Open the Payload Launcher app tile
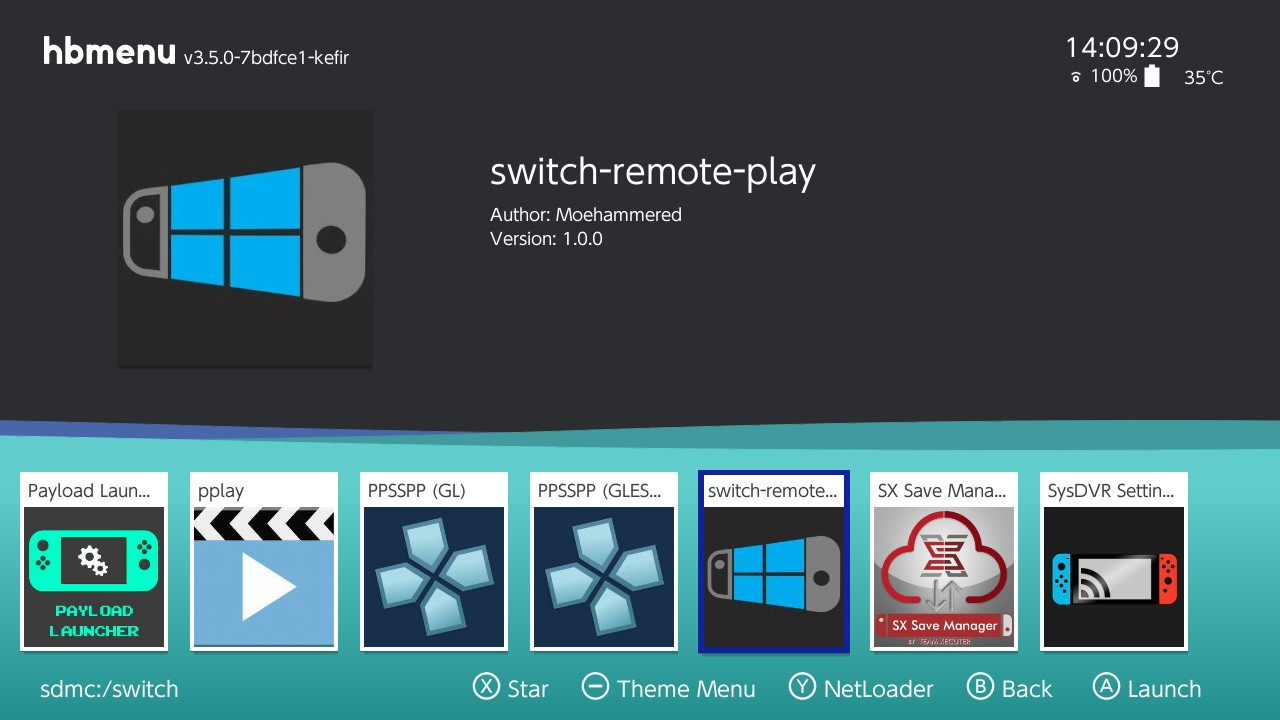 [94, 561]
